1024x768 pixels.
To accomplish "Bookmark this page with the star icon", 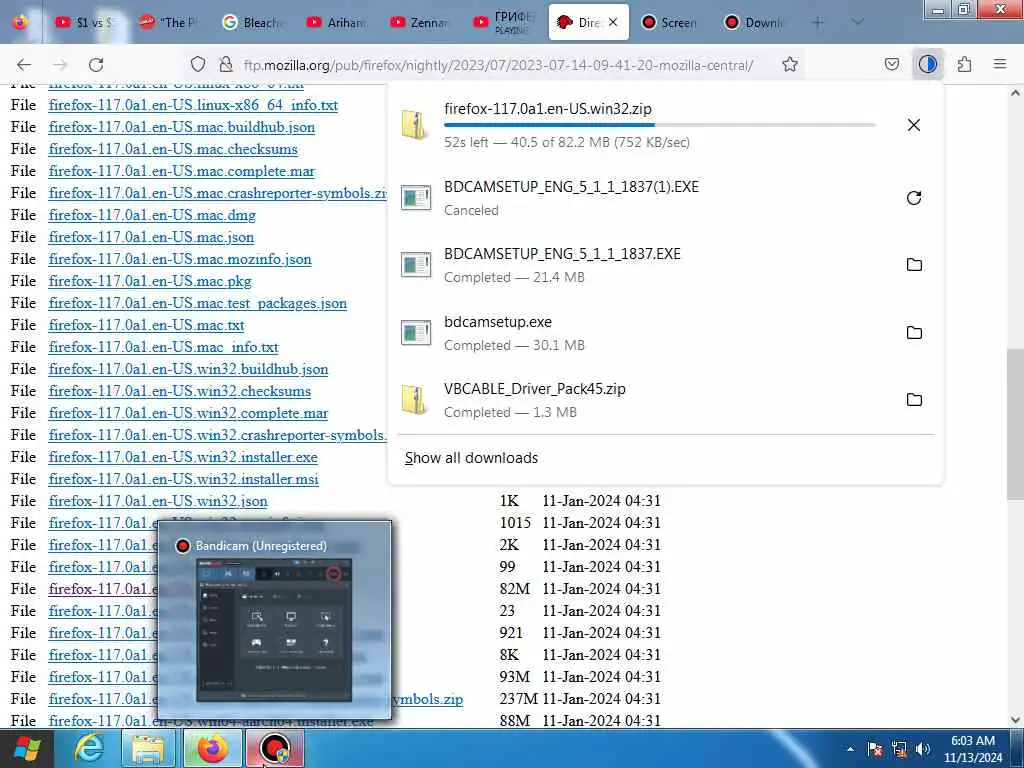I will tap(790, 64).
